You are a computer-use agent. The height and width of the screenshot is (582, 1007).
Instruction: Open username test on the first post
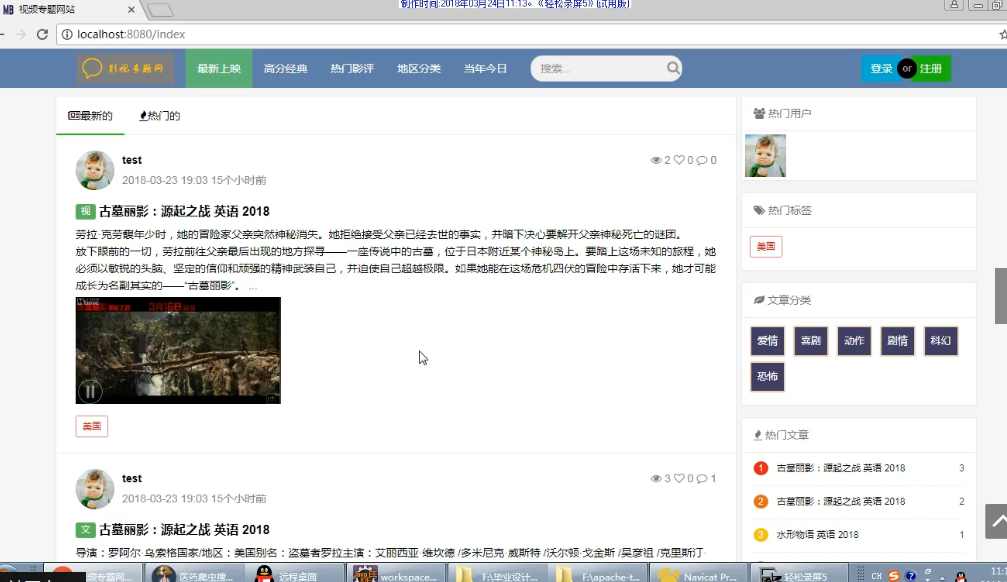(132, 160)
